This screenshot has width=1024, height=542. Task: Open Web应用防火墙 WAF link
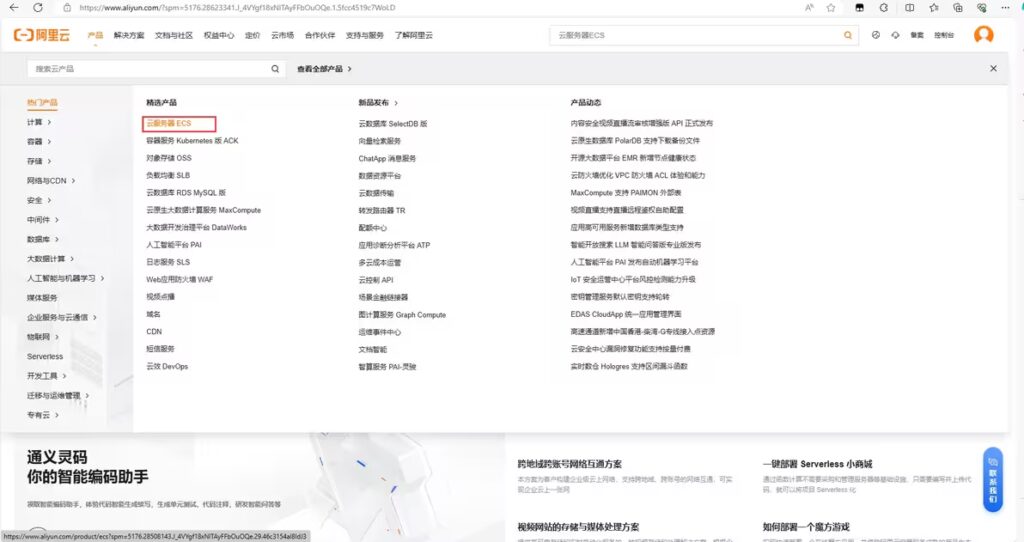(x=180, y=279)
